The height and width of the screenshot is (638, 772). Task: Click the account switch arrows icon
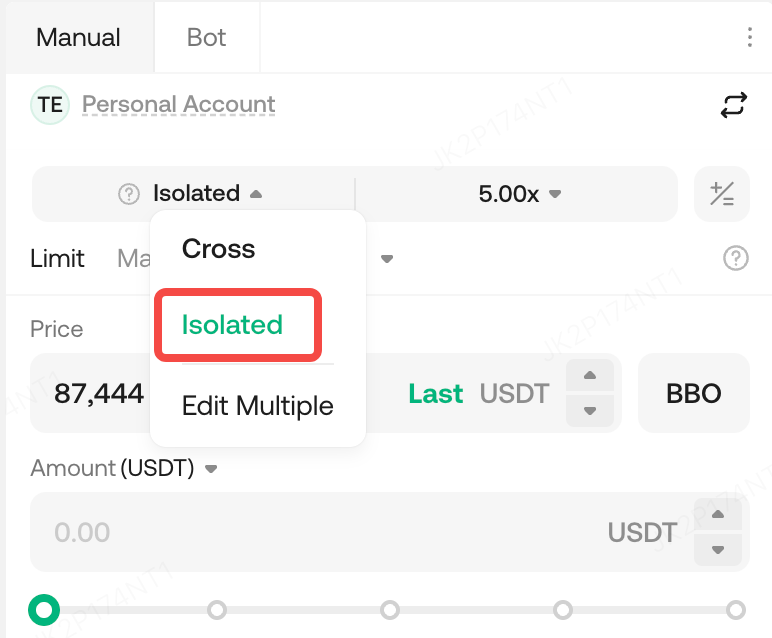(x=733, y=105)
